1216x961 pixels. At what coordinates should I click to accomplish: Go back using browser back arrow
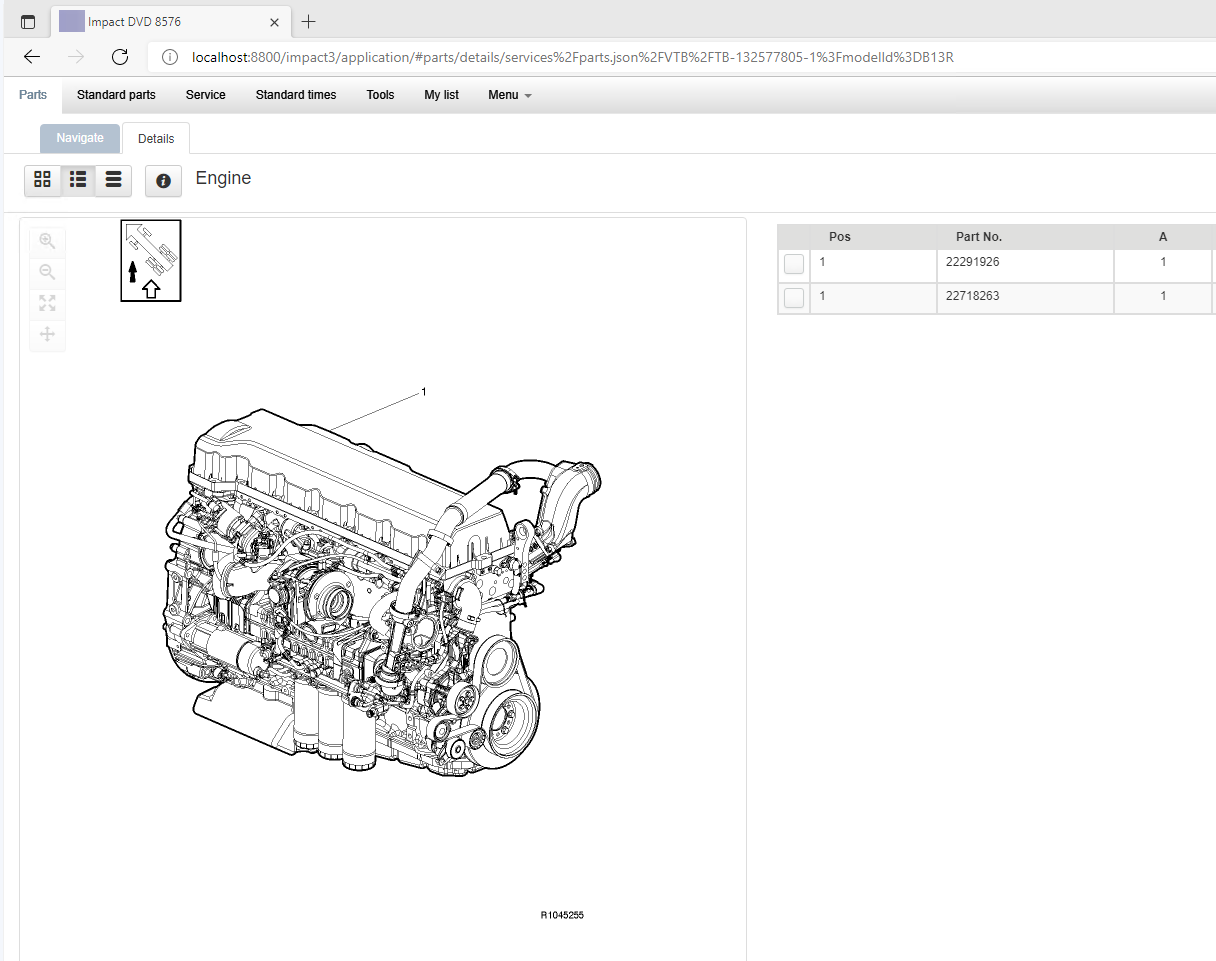(x=32, y=57)
